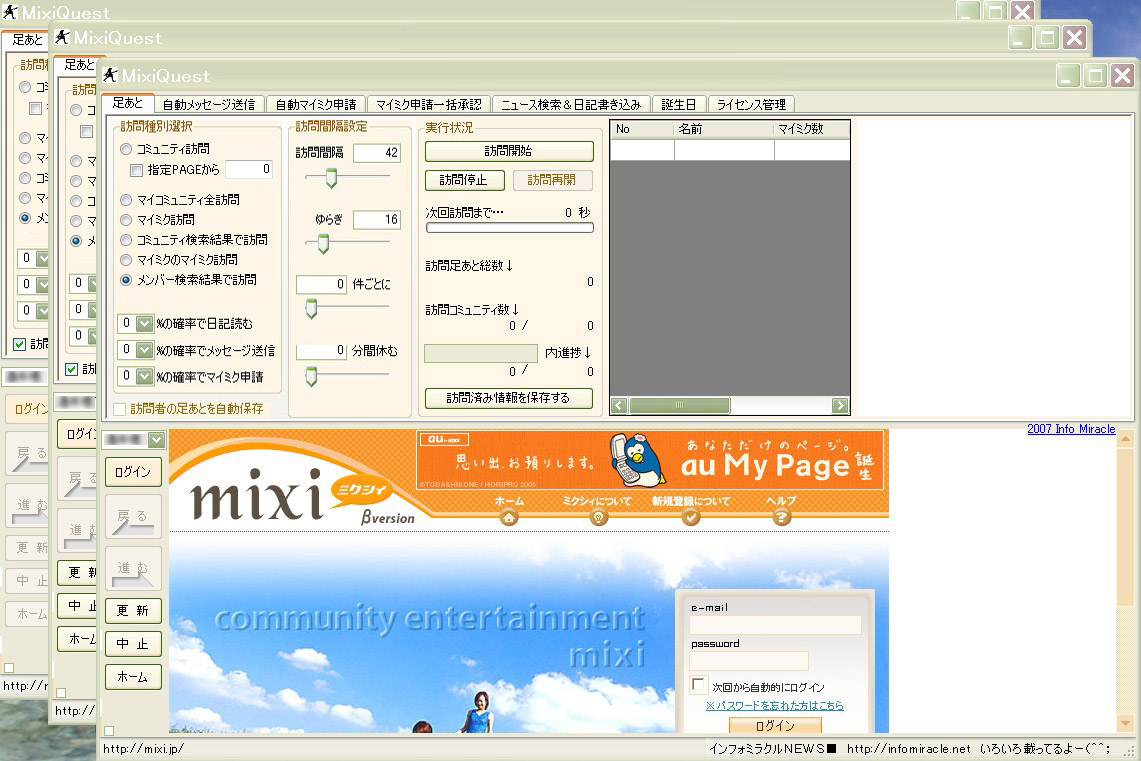Switch to the 誕生日 tab
The width and height of the screenshot is (1141, 761).
click(679, 104)
